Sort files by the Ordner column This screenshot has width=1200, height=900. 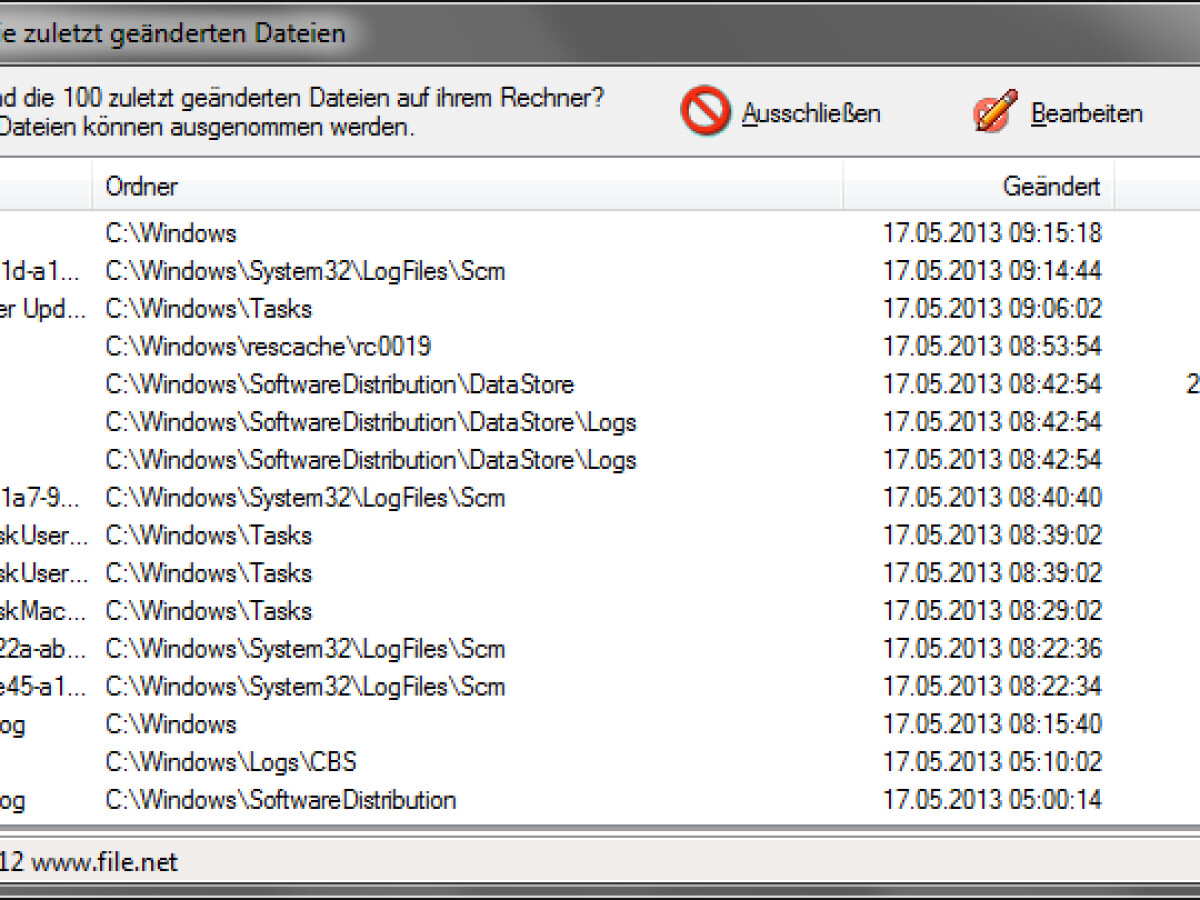(140, 186)
